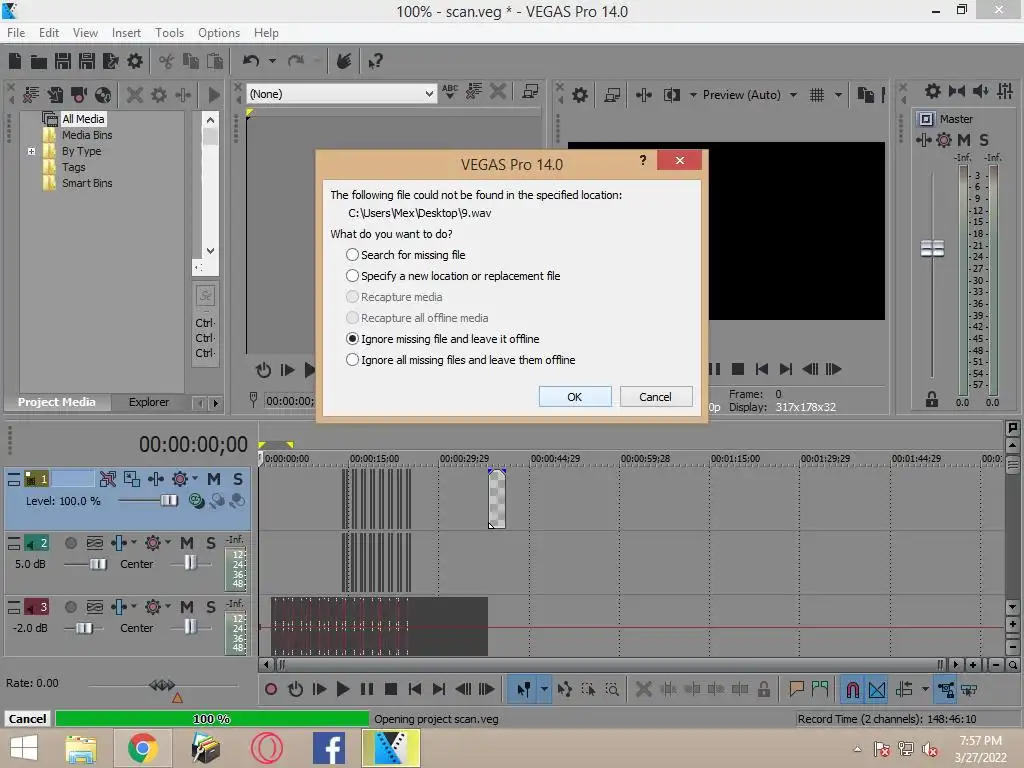Click the Master volume fader

(x=932, y=248)
